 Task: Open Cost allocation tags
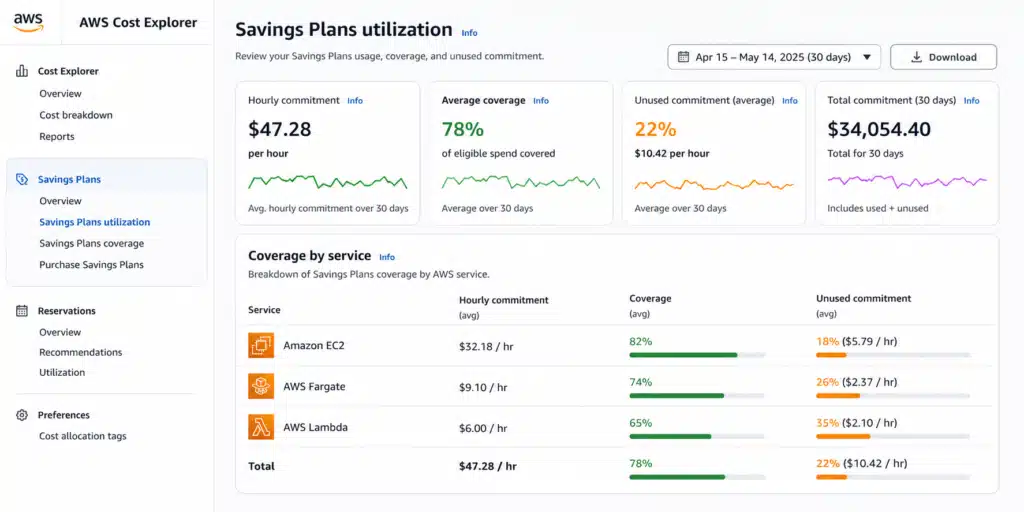click(x=83, y=436)
